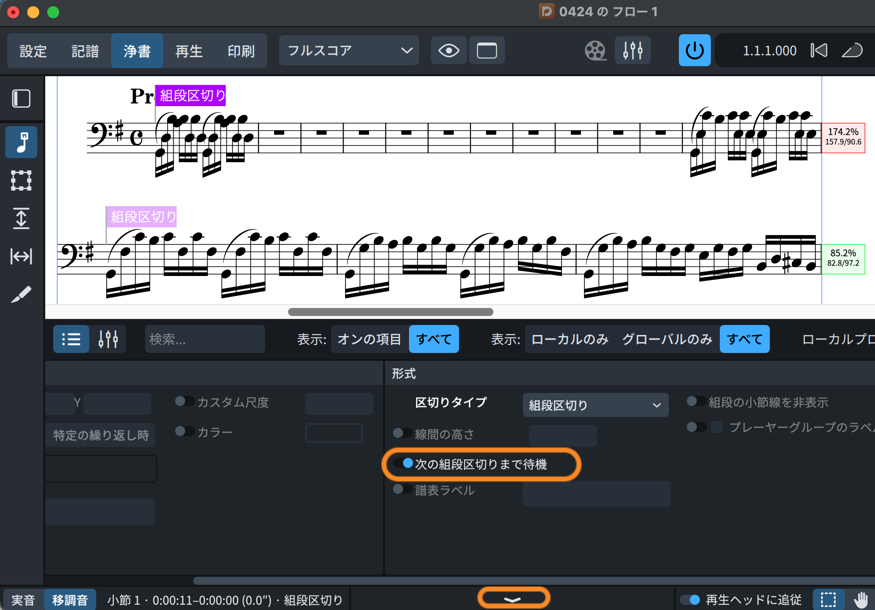The height and width of the screenshot is (610, 875).
Task: Choose the note spacing tool
Action: point(21,257)
